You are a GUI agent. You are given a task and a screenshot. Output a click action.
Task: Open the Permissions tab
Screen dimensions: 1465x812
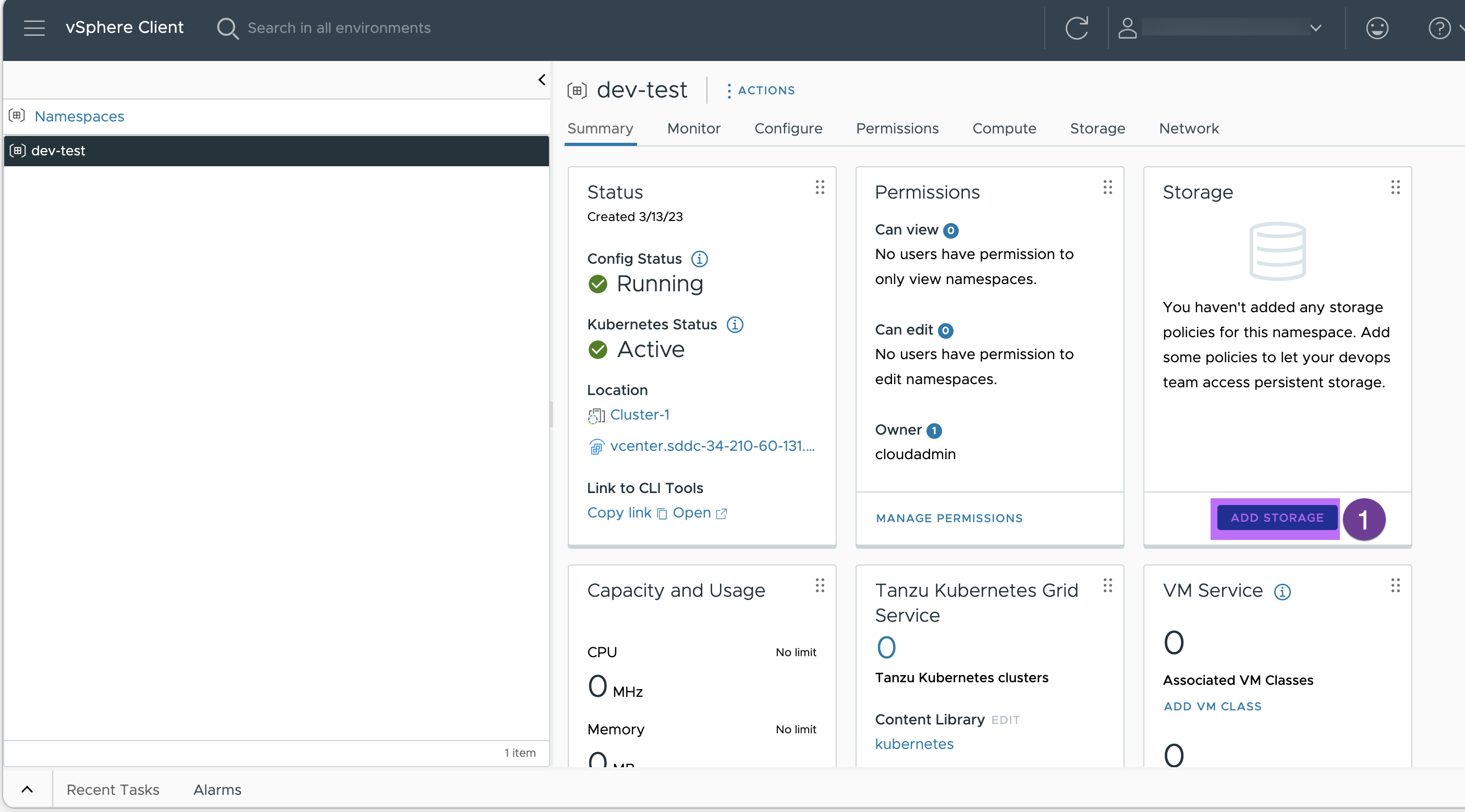pos(897,129)
